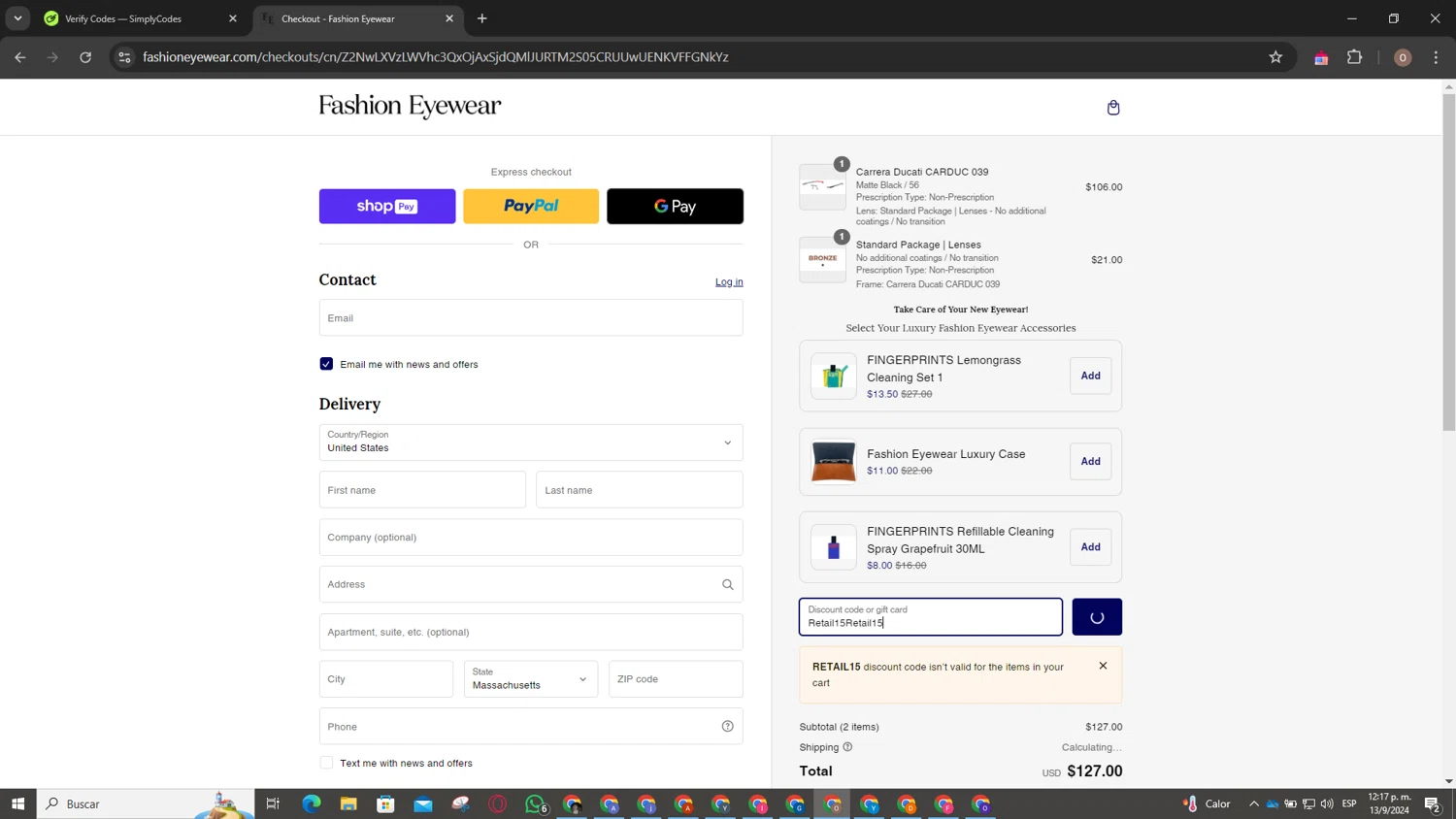Dismiss the RETAIL15 invalid code message
1456x819 pixels.
1103,666
